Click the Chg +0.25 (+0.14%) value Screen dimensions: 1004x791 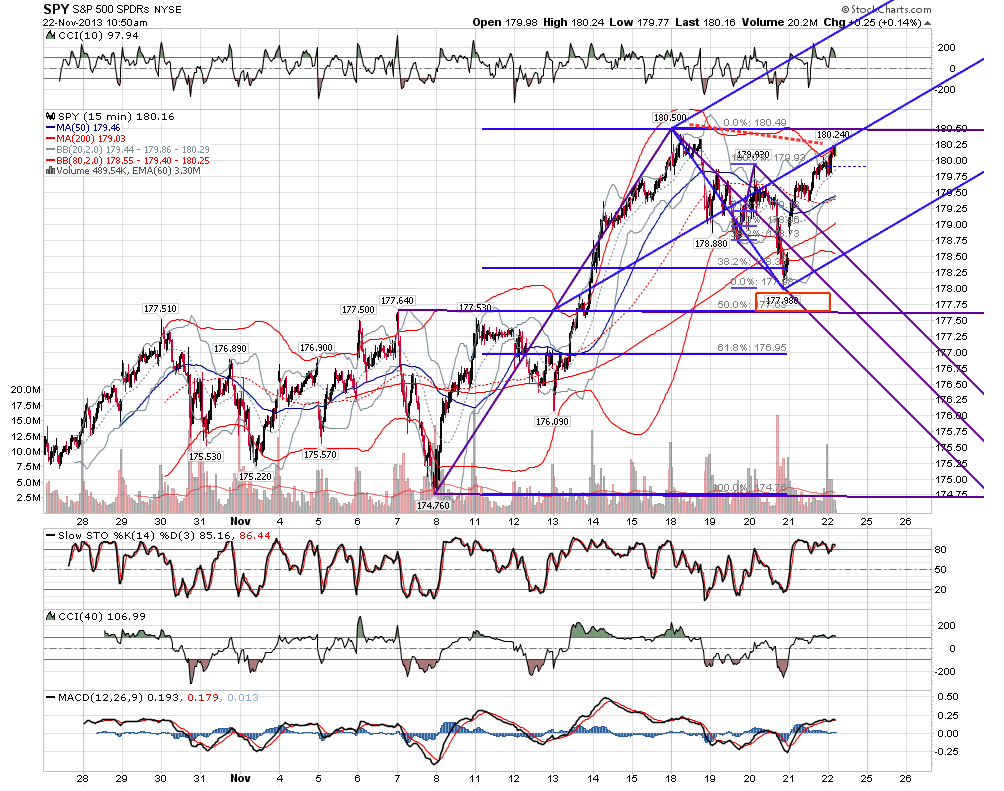tap(872, 22)
